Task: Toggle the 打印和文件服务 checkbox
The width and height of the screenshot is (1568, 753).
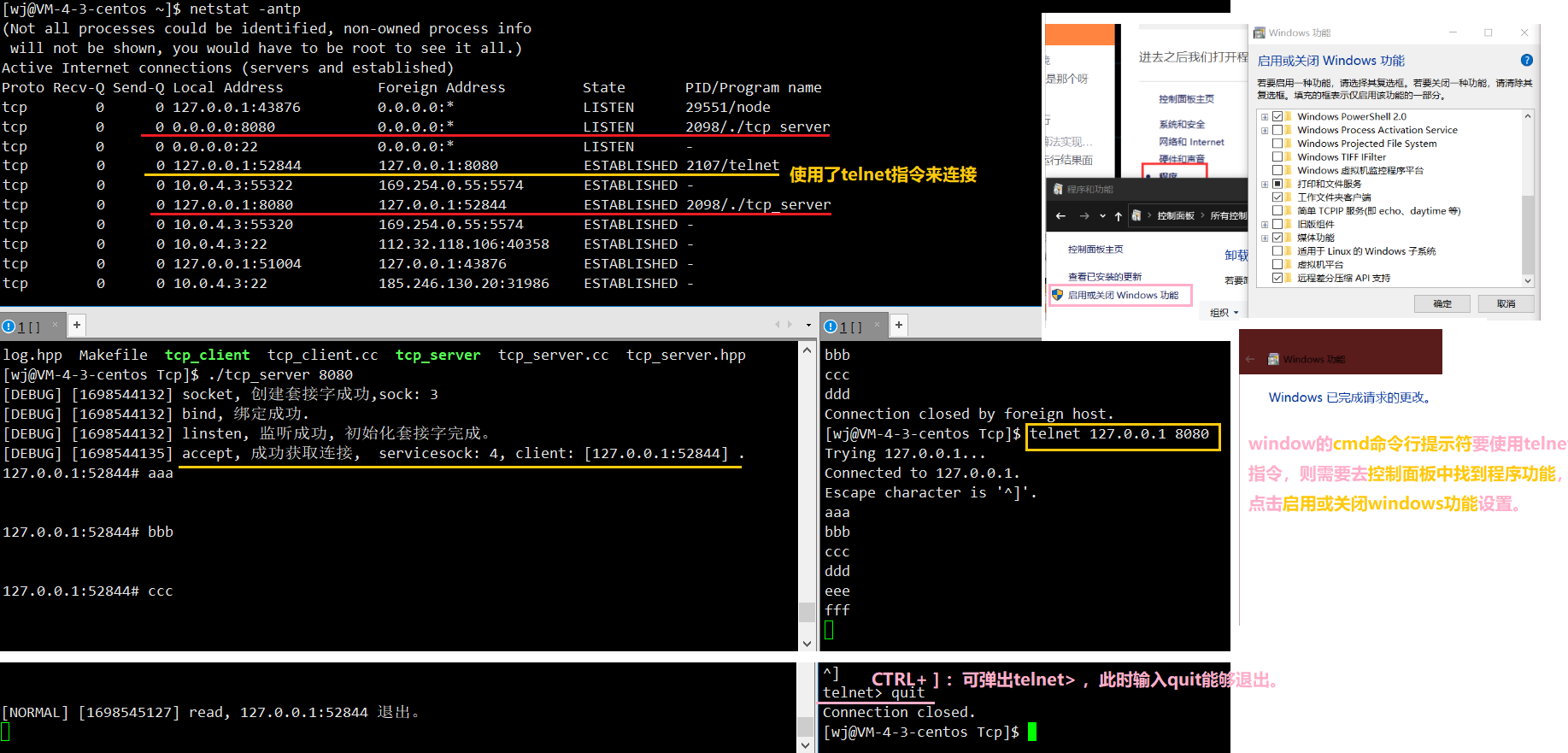Action: tap(1277, 184)
